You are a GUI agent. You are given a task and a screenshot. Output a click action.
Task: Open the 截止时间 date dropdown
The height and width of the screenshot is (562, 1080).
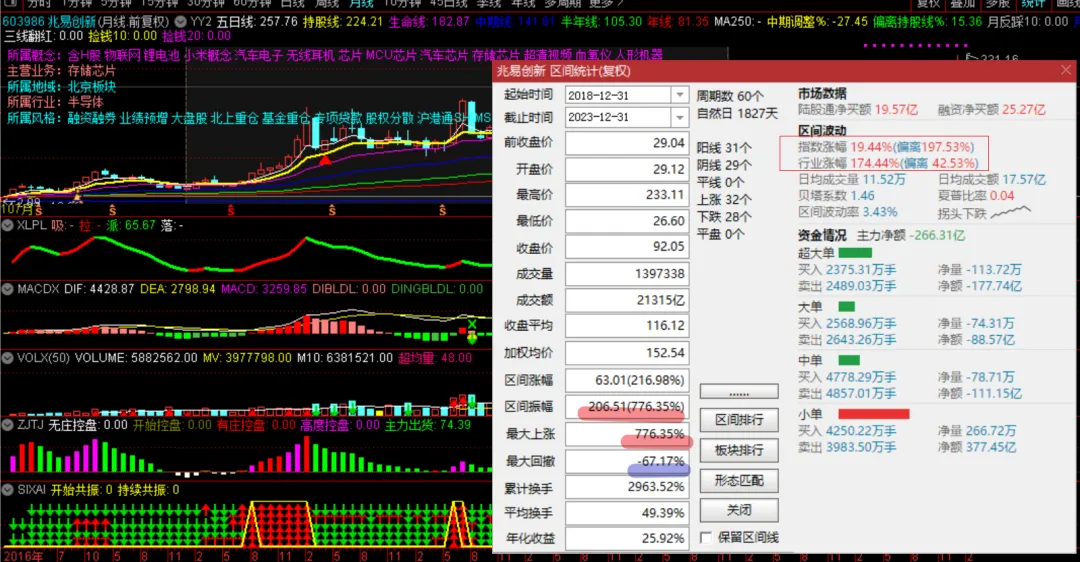tap(680, 117)
